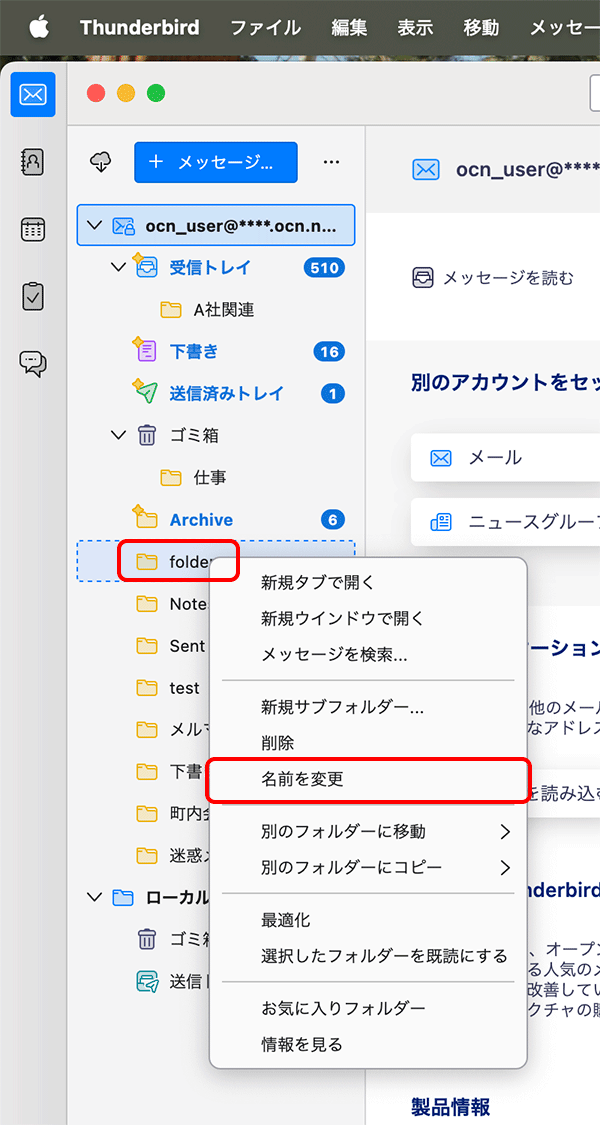Image resolution: width=600 pixels, height=1125 pixels.
Task: Collapse the ローカル folders section
Action: 95,897
